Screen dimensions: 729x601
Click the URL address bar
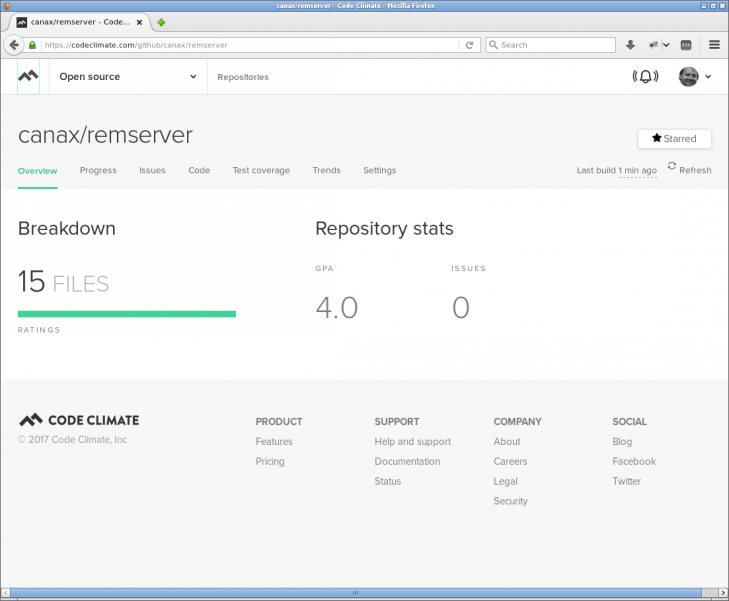pos(249,45)
